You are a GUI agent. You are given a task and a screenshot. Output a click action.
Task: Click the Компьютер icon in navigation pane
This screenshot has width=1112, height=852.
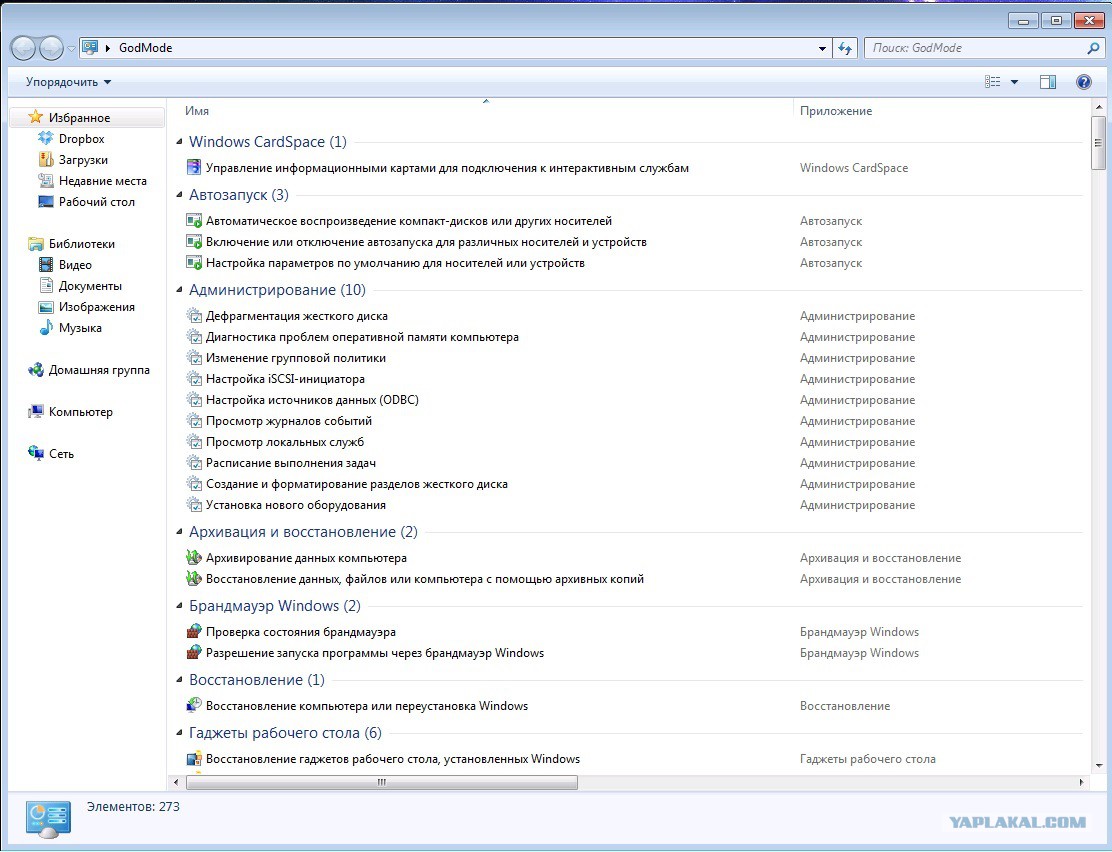(35, 411)
